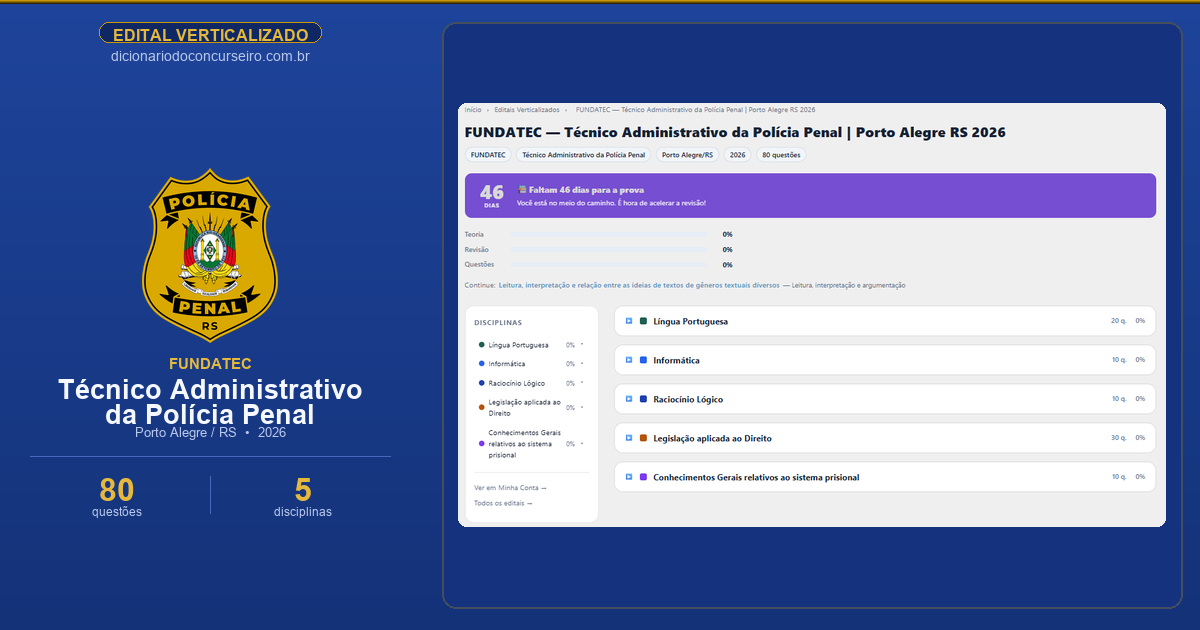This screenshot has height=630, width=1200.
Task: Click the Teoria 0% value
Action: point(727,234)
